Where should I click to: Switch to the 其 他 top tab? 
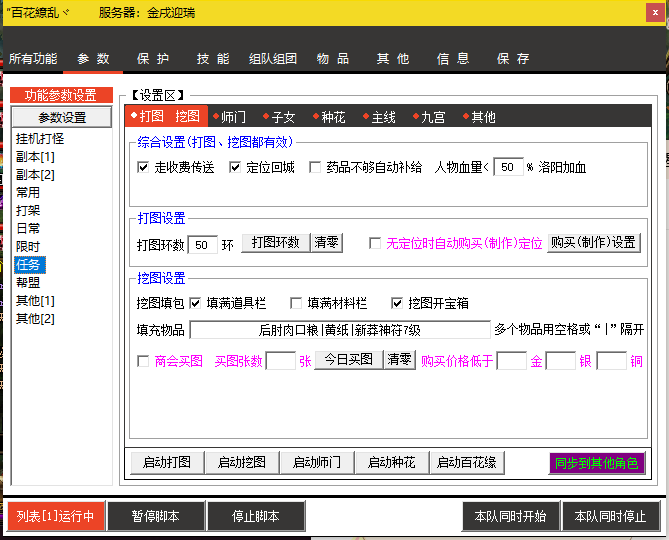[393, 58]
